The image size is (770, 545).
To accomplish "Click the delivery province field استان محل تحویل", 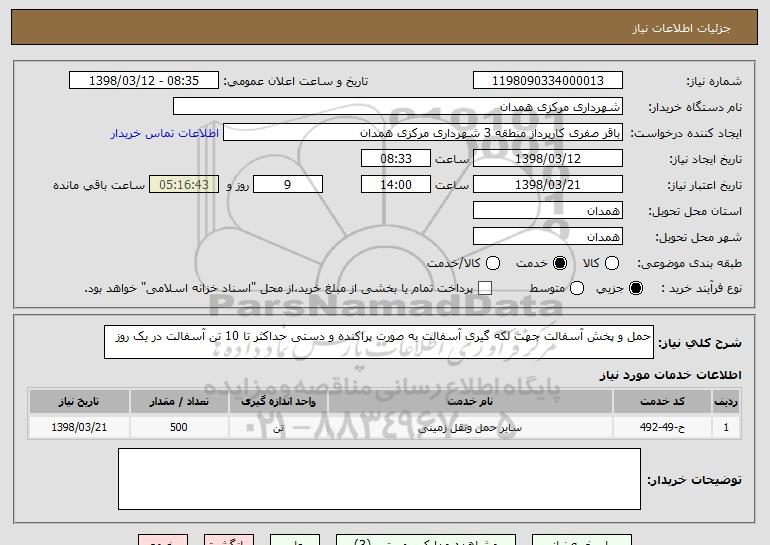I will 548,211.
